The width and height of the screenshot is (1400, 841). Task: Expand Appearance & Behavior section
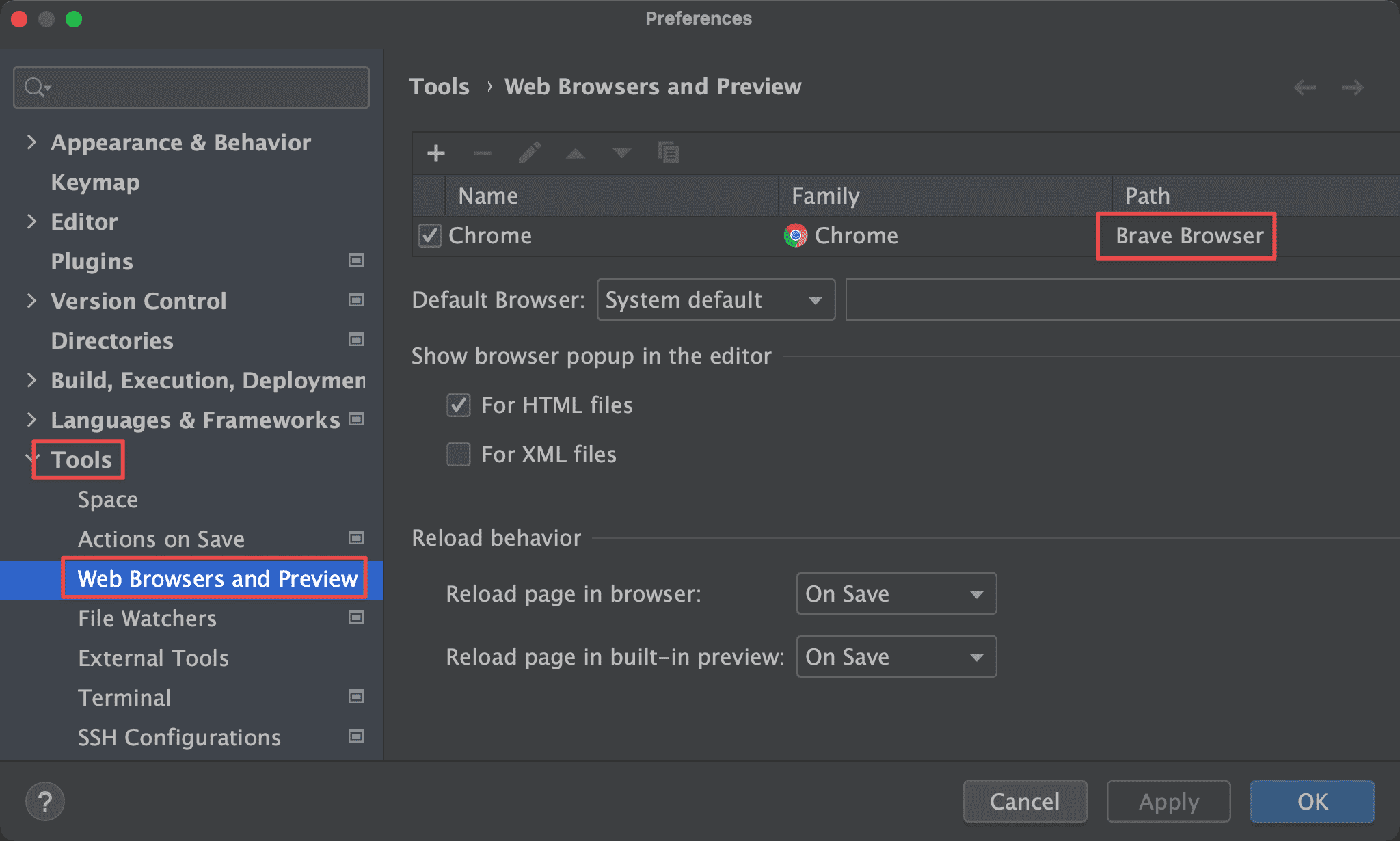point(31,142)
